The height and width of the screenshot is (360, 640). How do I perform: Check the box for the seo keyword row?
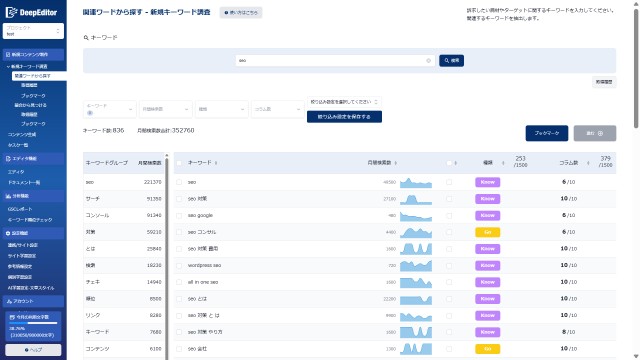[179, 182]
